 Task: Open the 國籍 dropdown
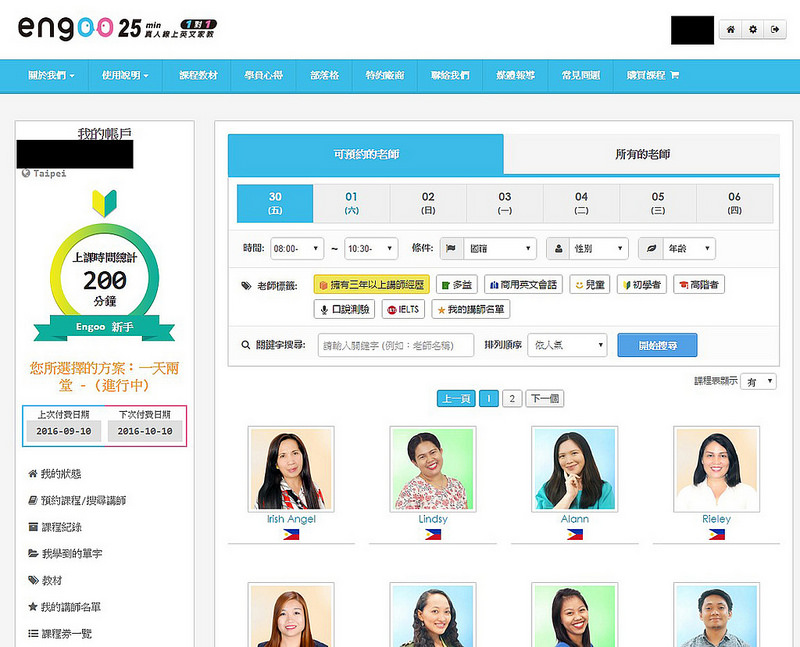[499, 248]
